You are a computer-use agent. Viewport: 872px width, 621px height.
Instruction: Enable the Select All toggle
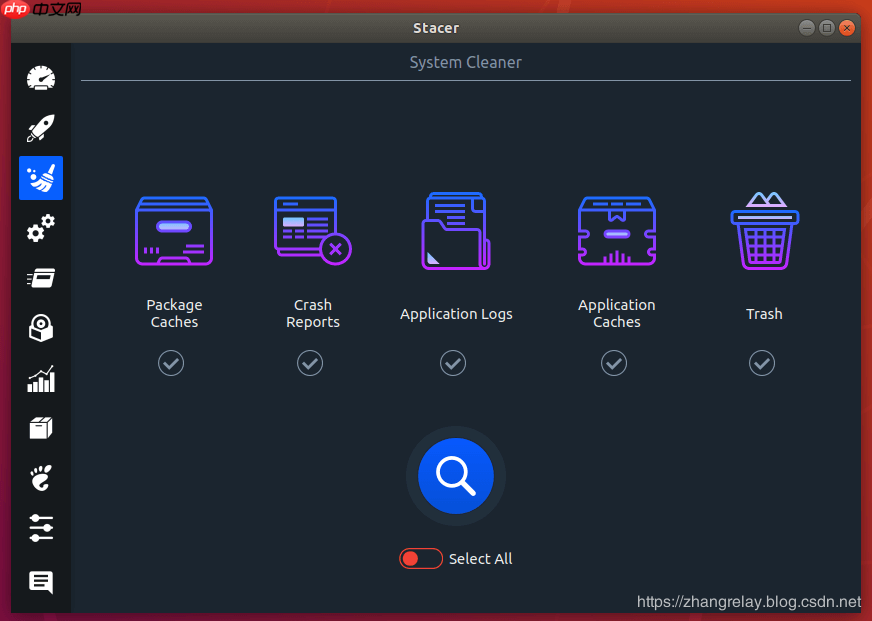[x=420, y=558]
